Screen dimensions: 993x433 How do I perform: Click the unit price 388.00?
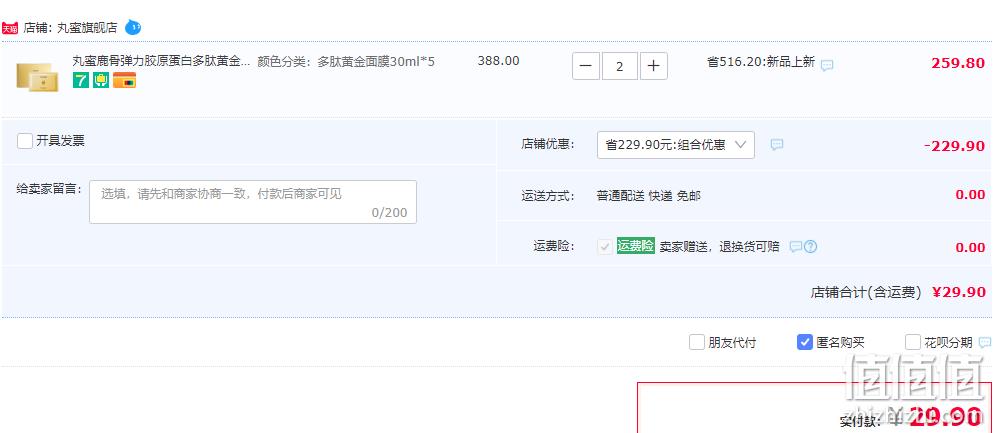pos(498,61)
